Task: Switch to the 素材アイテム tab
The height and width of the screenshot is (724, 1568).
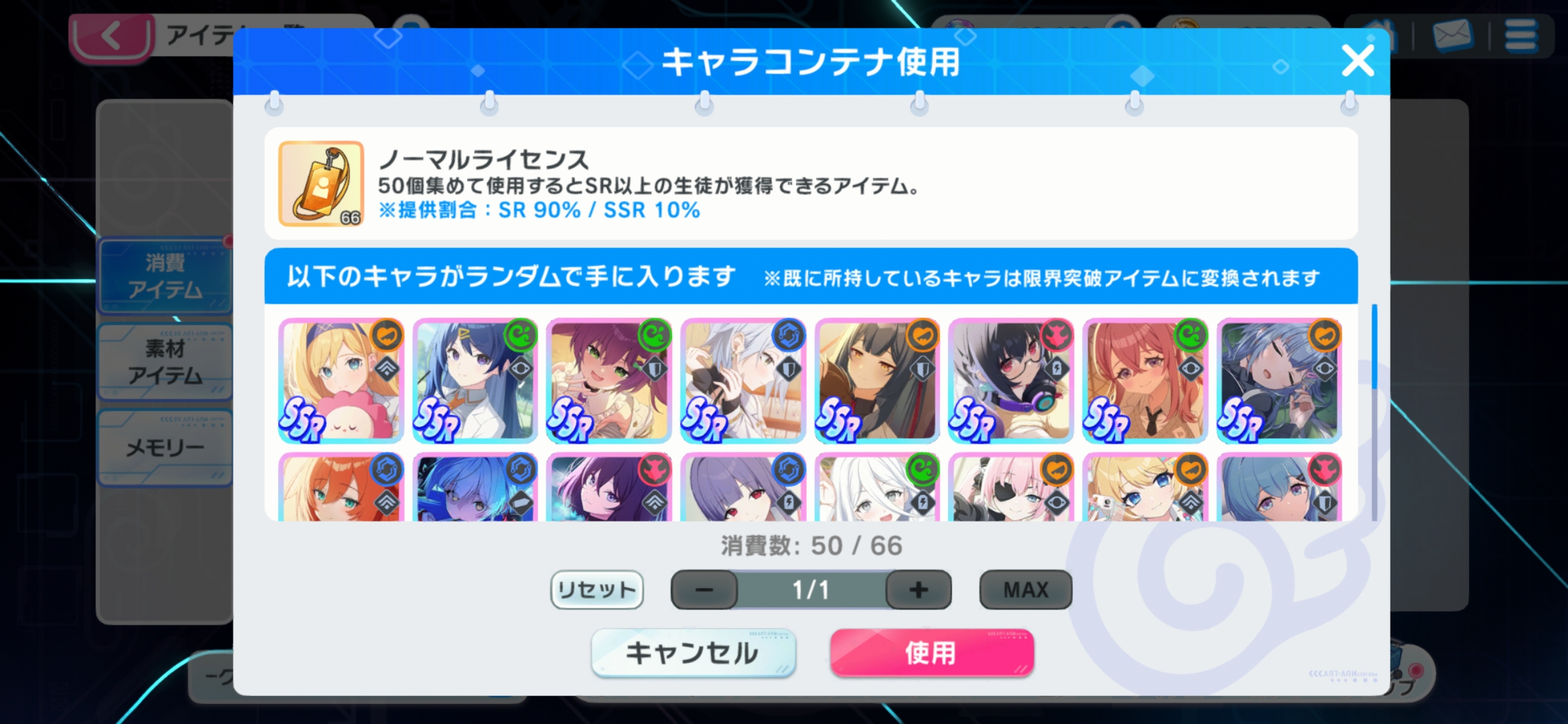Action: point(165,362)
